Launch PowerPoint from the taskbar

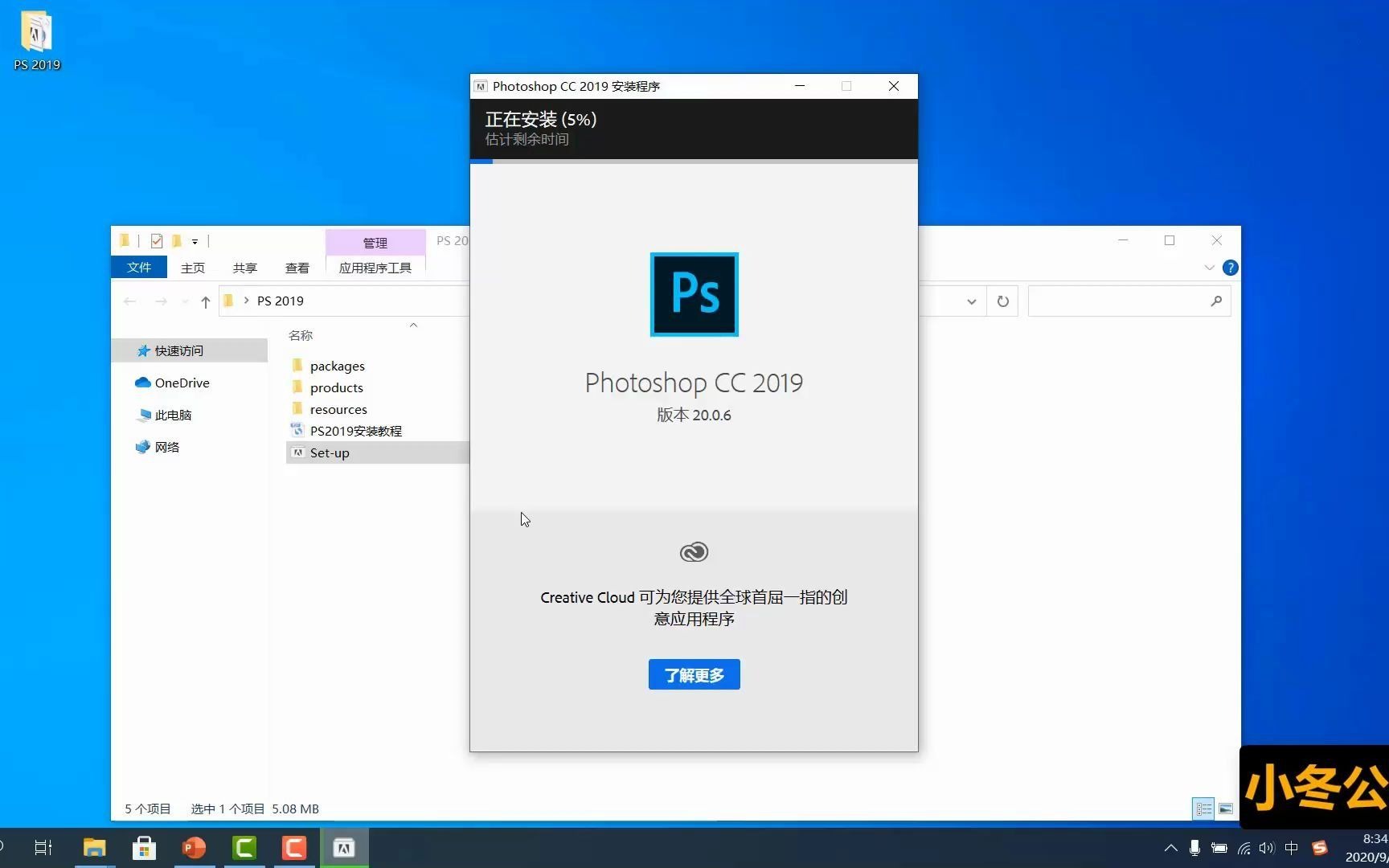point(194,847)
